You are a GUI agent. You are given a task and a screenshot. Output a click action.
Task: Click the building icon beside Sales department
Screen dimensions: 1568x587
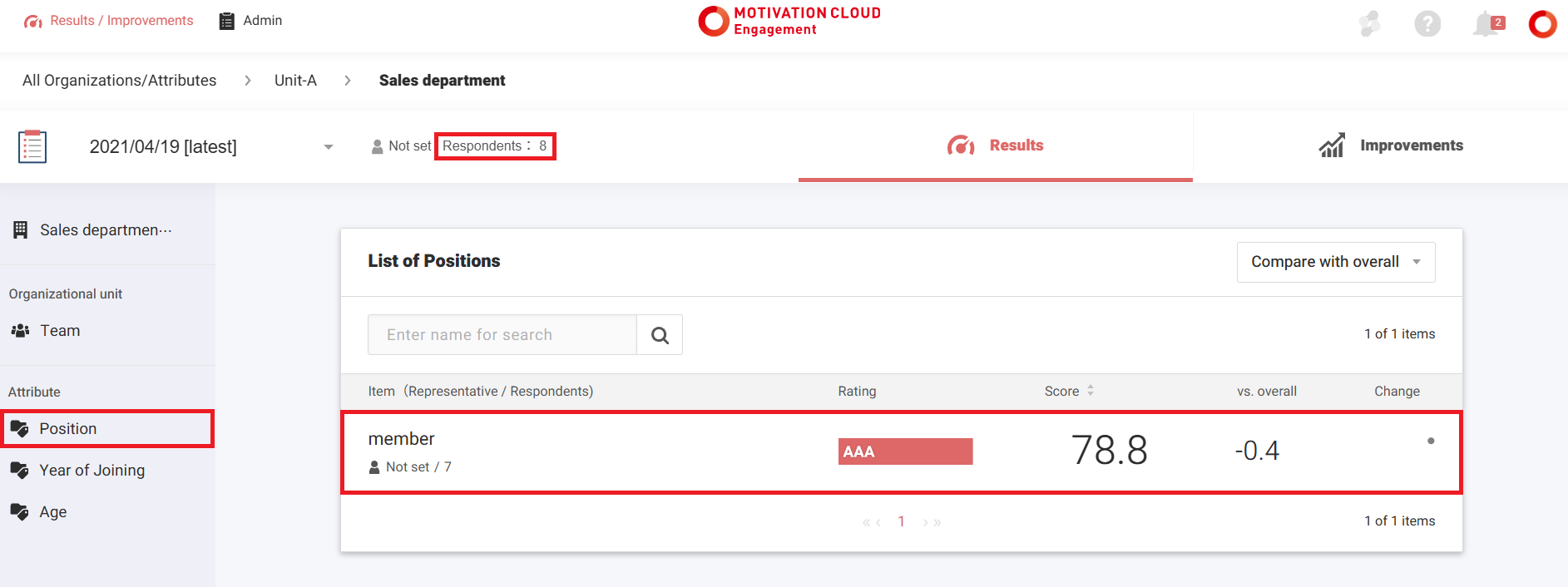pos(21,230)
